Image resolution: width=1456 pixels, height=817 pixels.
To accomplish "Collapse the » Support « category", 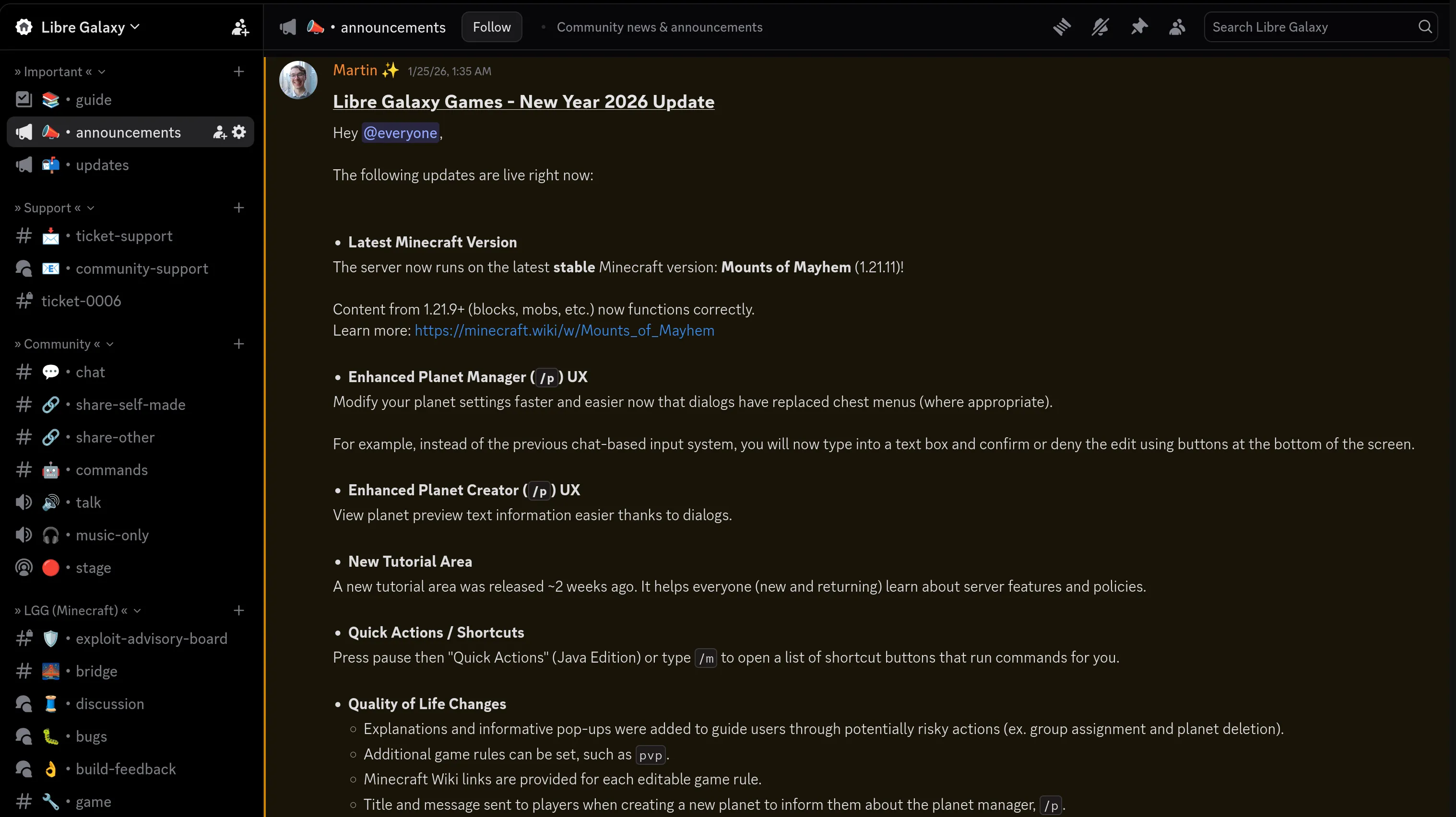I will (x=54, y=208).
